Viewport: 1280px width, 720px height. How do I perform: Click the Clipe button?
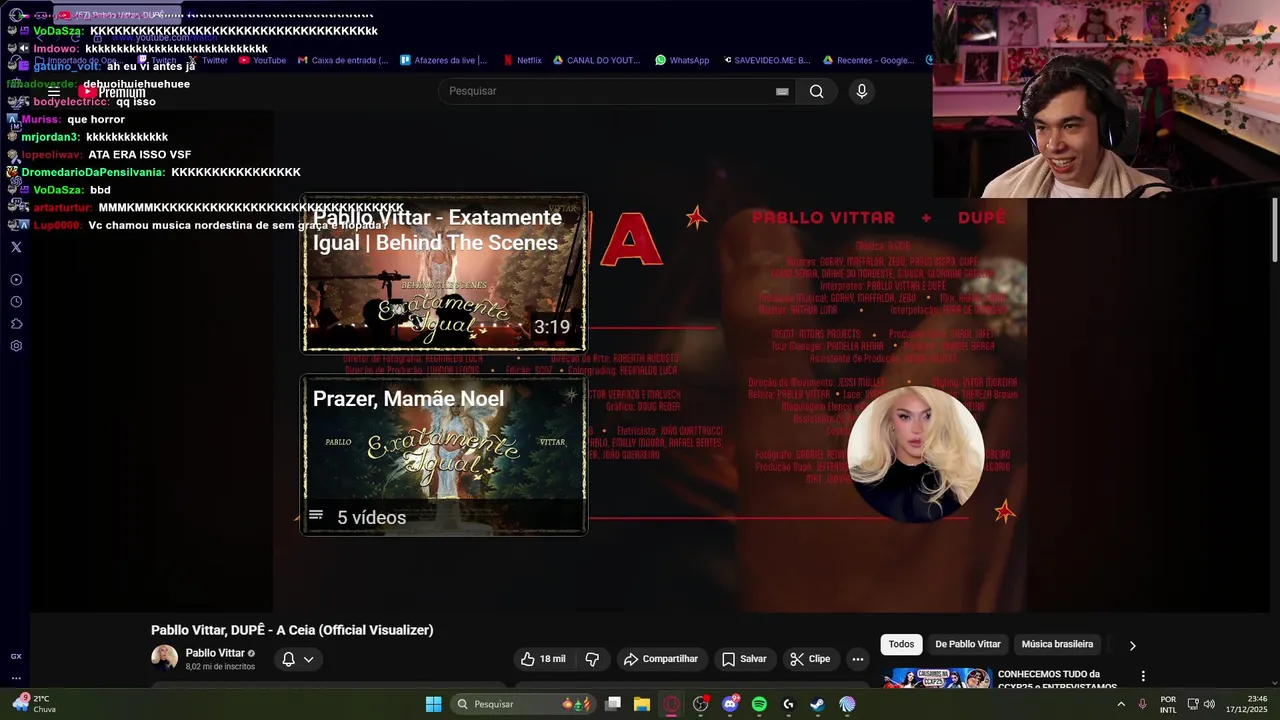pyautogui.click(x=810, y=659)
